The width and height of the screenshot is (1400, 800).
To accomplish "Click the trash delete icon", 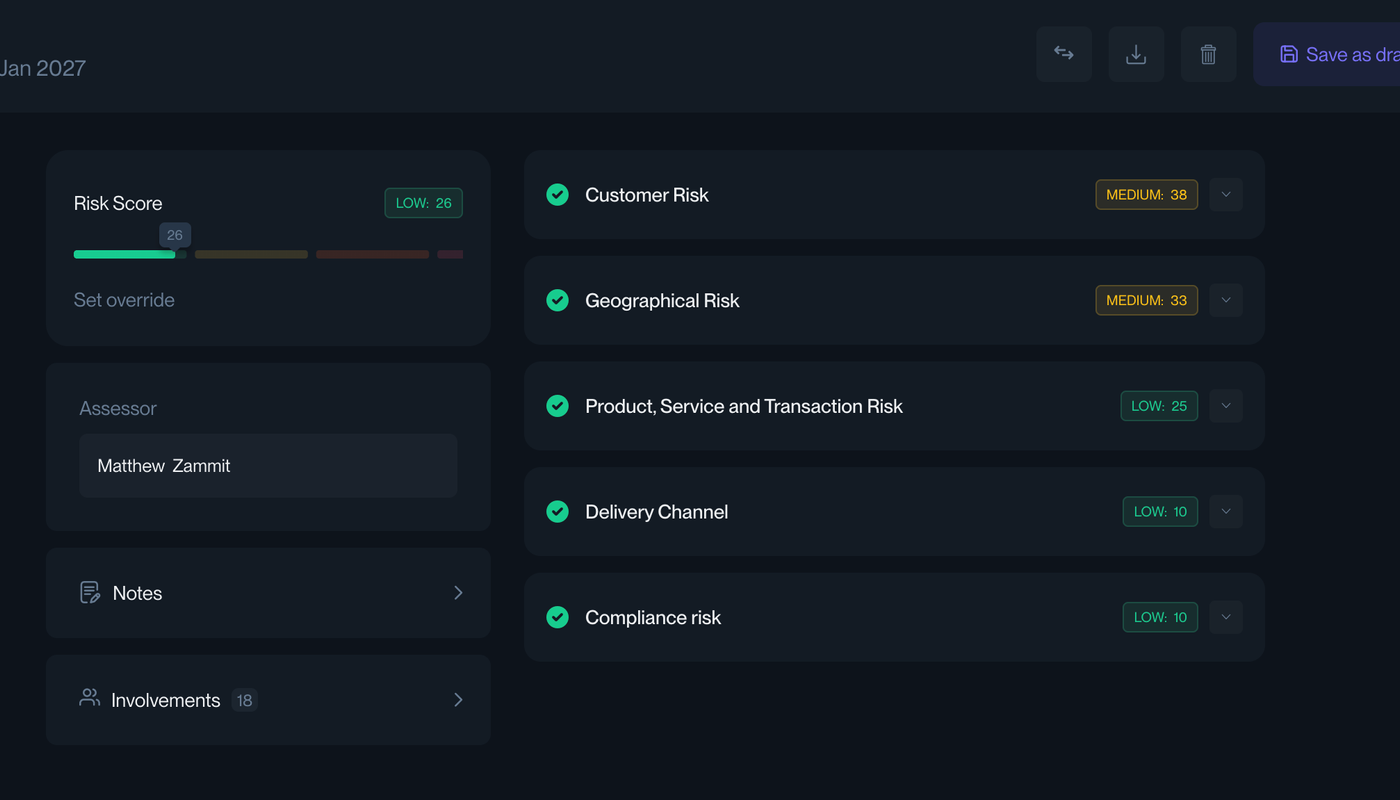I will (x=1208, y=54).
